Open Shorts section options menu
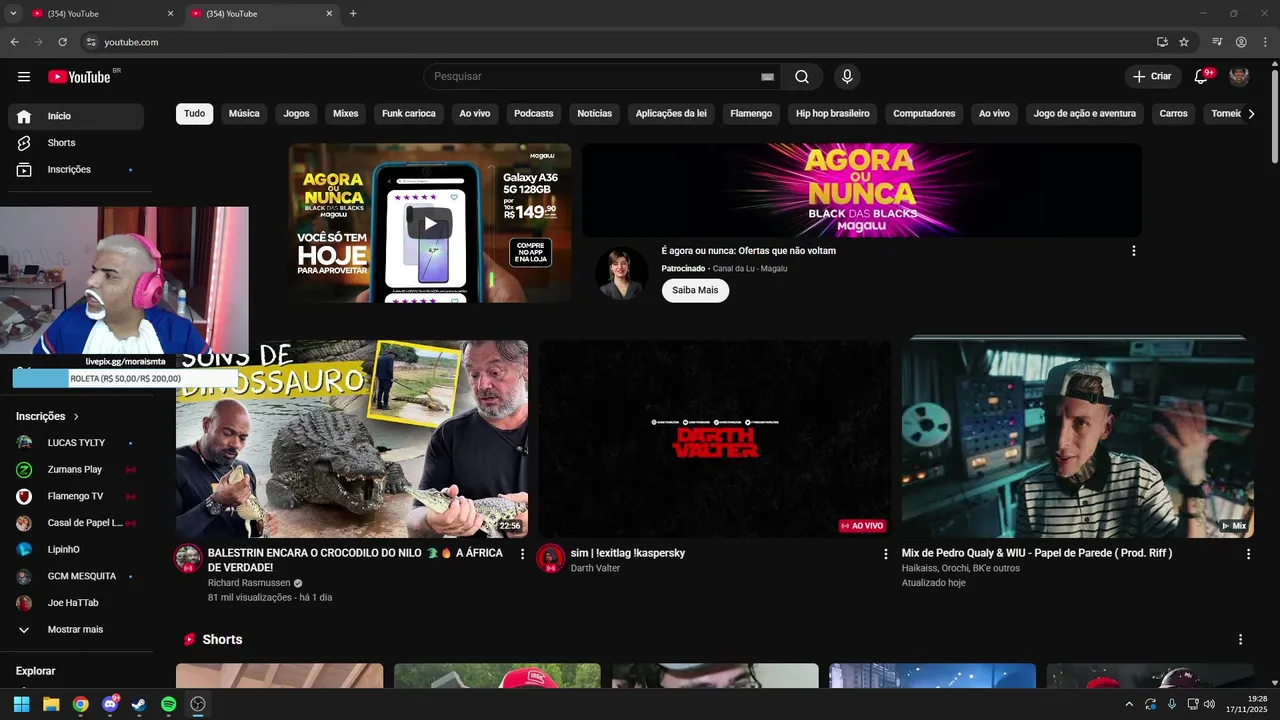Image resolution: width=1280 pixels, height=720 pixels. (1240, 640)
